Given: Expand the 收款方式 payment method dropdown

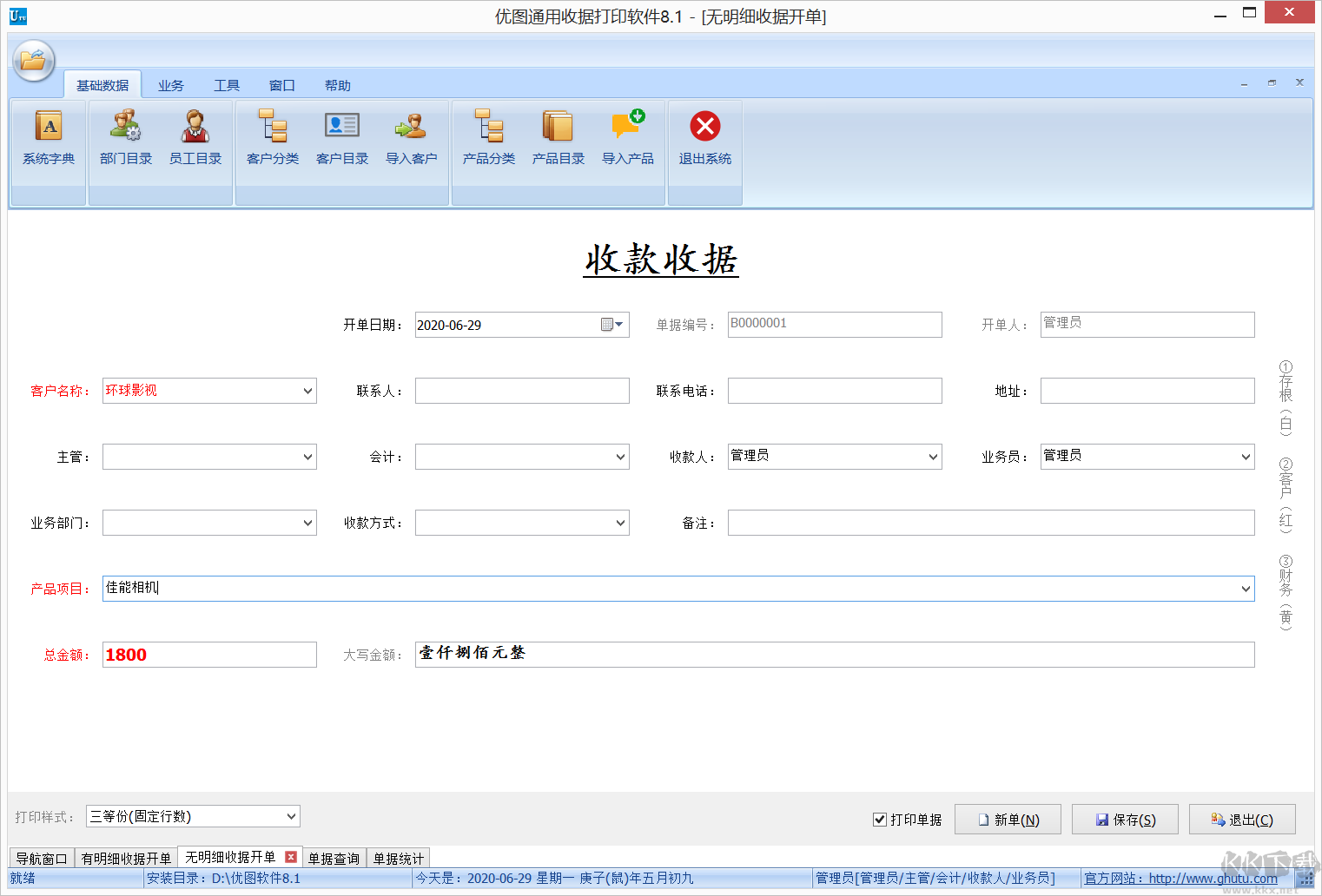Looking at the screenshot, I should (618, 522).
